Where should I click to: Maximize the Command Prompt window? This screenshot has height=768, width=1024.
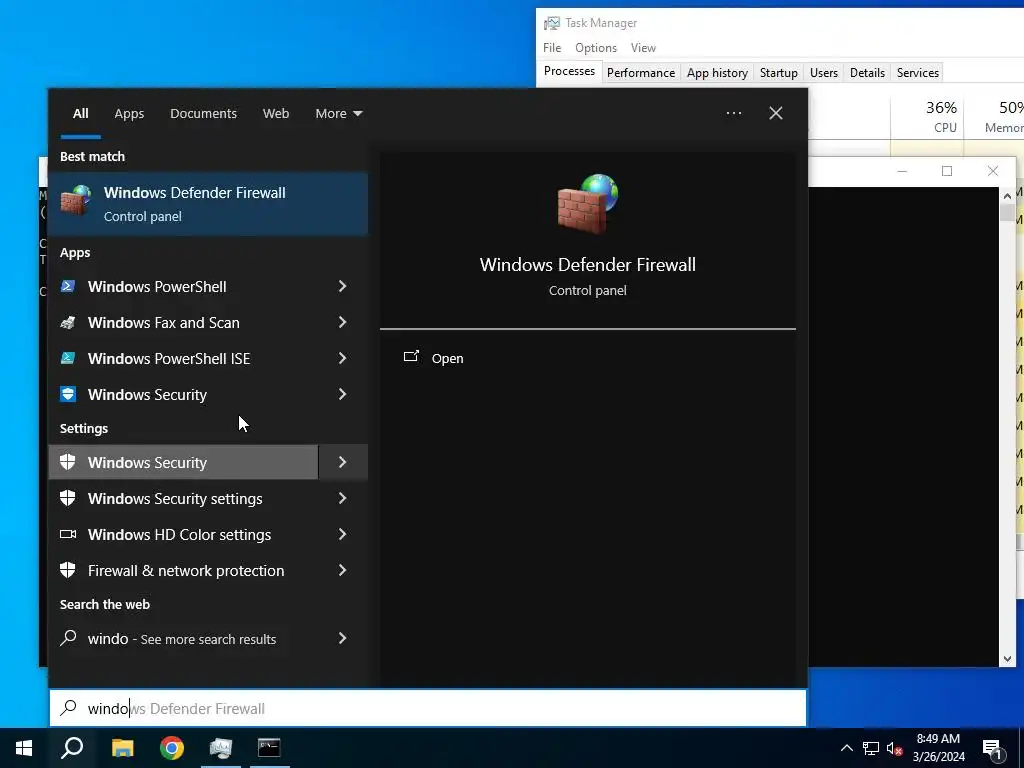point(947,171)
